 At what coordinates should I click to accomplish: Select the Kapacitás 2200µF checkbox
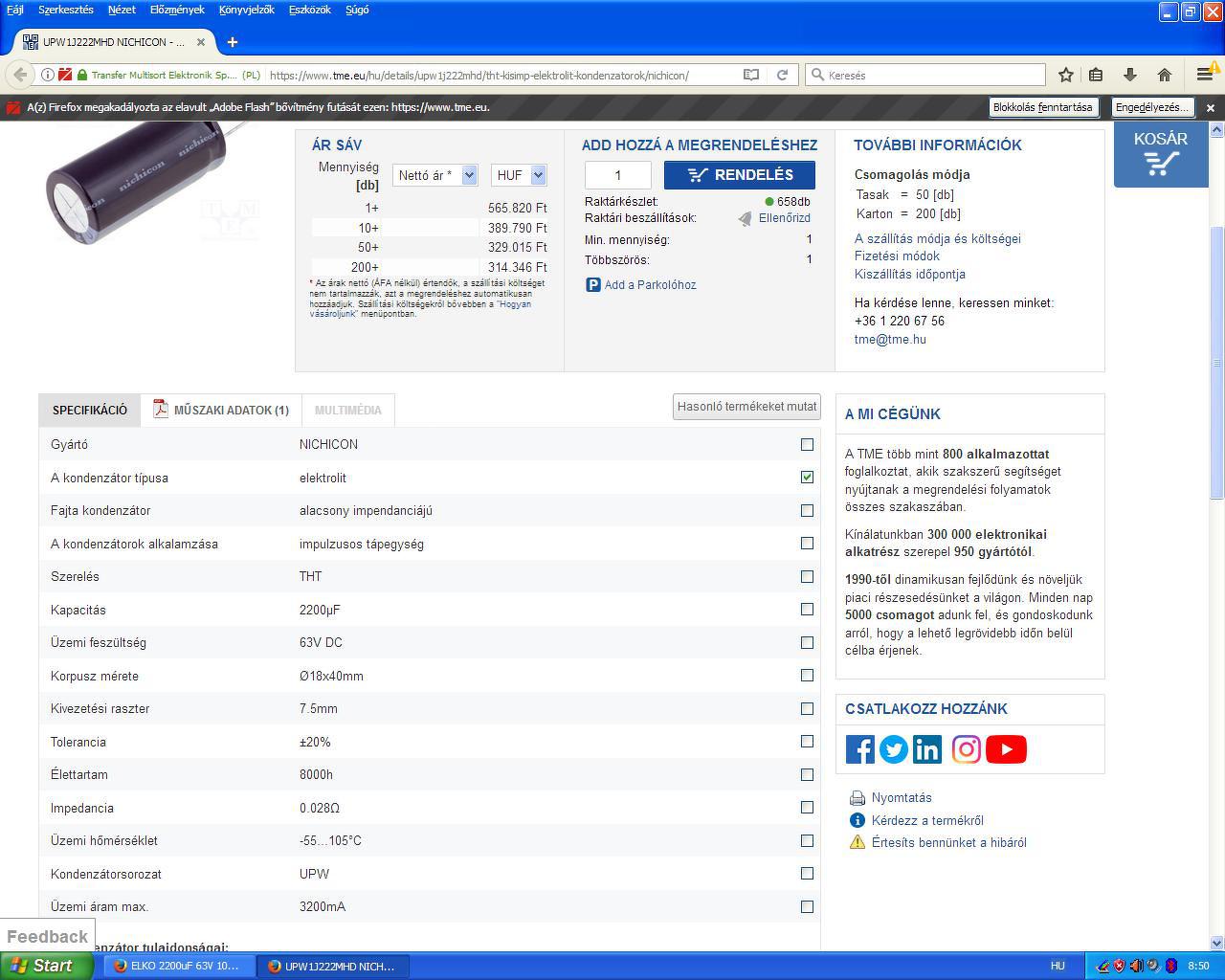(x=807, y=610)
